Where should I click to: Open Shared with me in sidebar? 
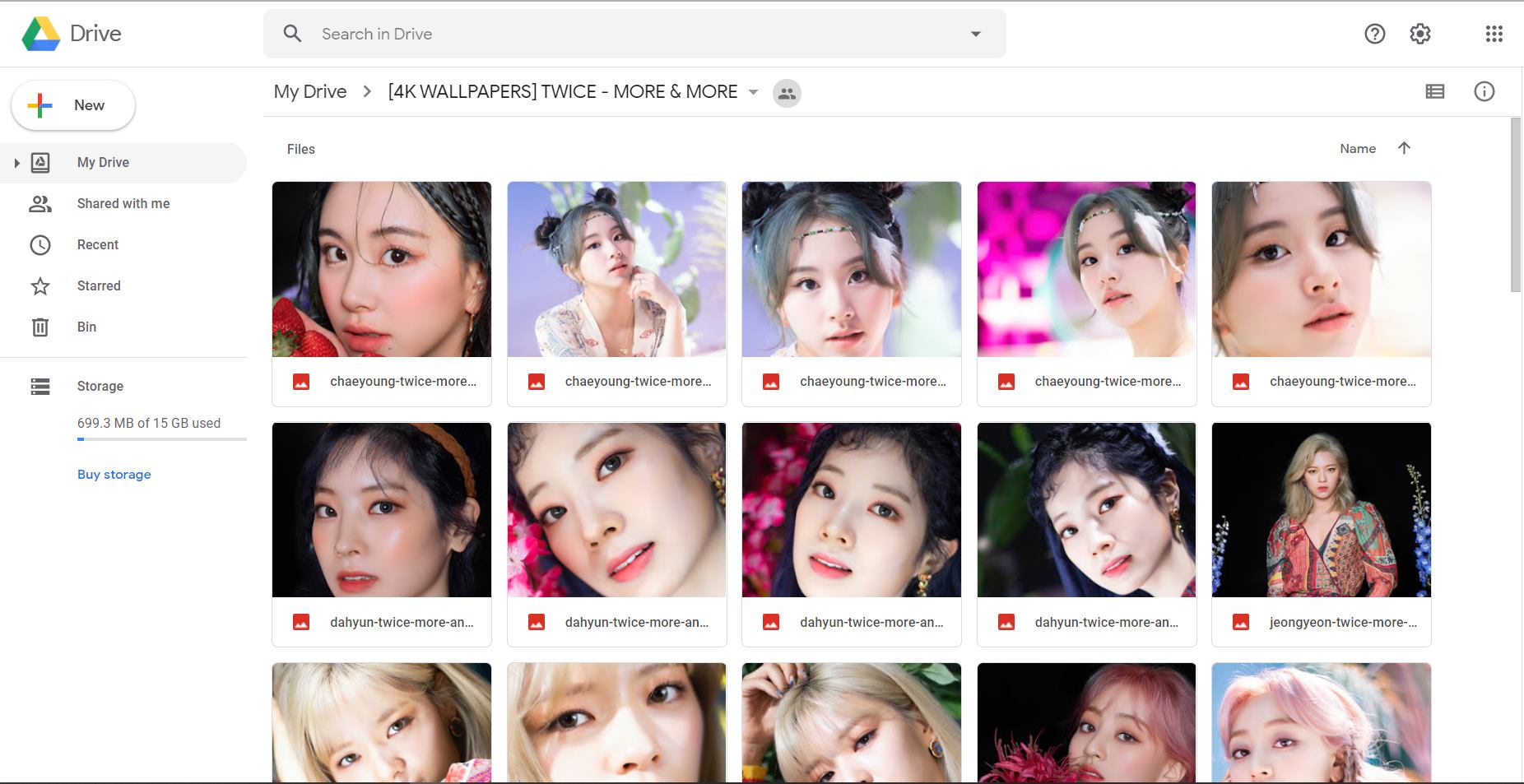point(123,204)
